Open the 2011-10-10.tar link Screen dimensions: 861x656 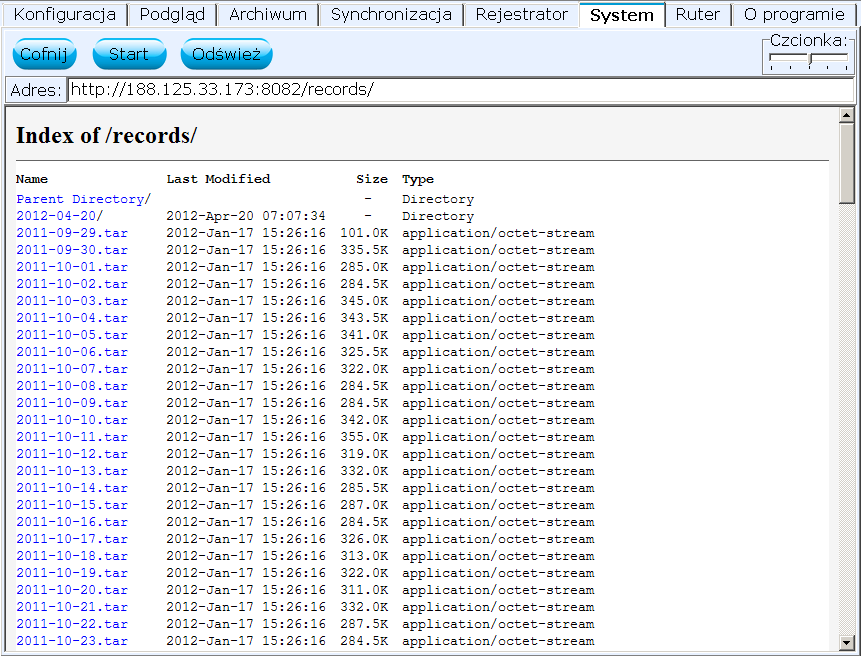72,420
